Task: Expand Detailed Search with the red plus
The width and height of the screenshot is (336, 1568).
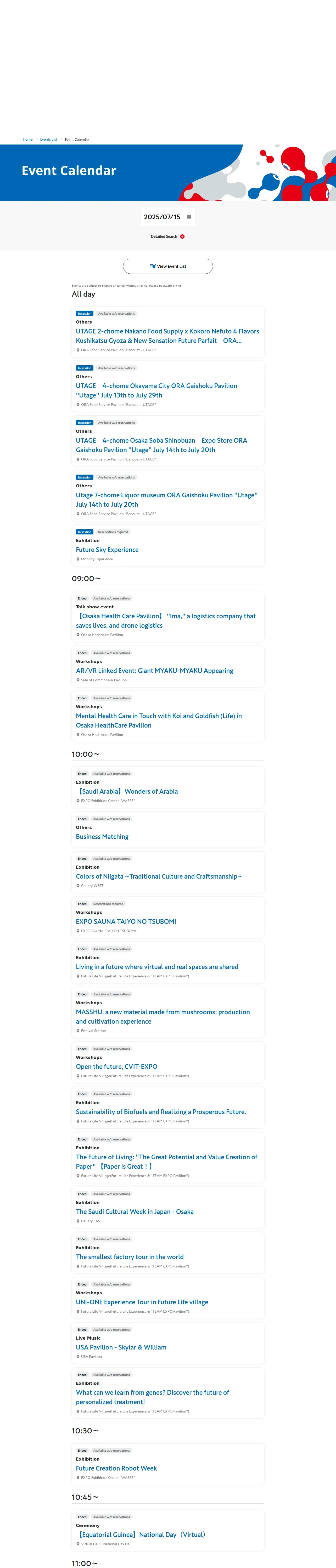Action: (182, 236)
